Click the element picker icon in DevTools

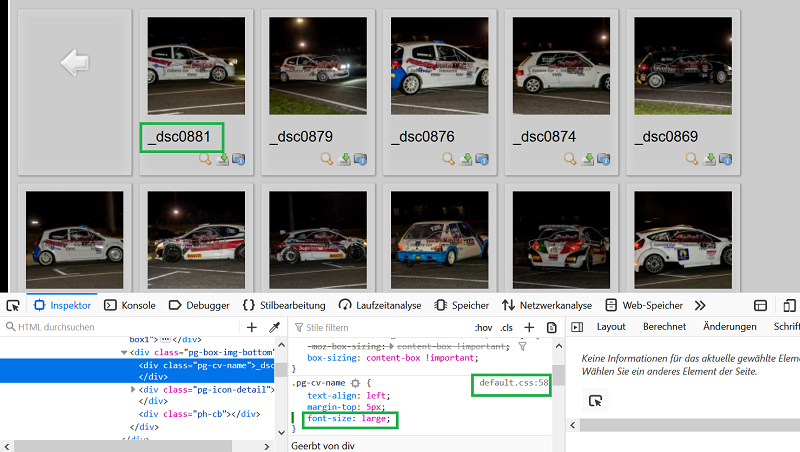(x=11, y=305)
